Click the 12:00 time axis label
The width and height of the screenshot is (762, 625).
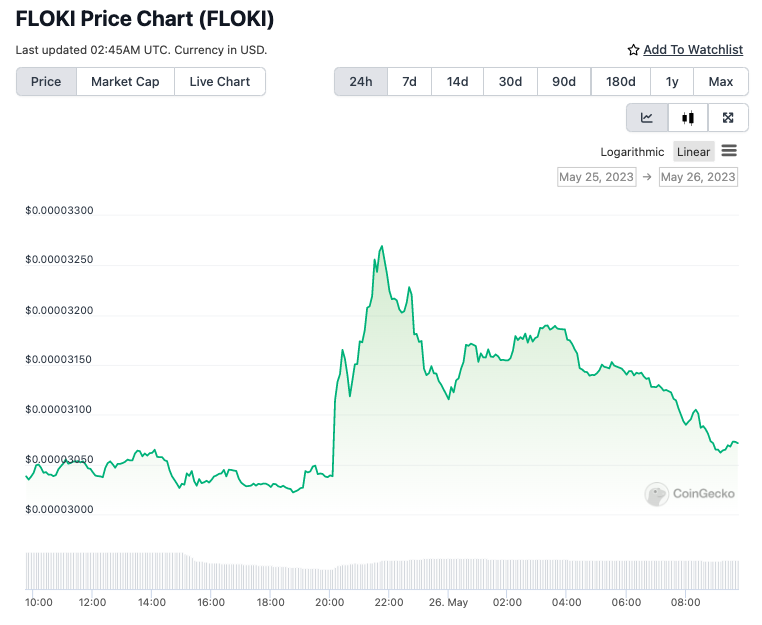(x=92, y=603)
